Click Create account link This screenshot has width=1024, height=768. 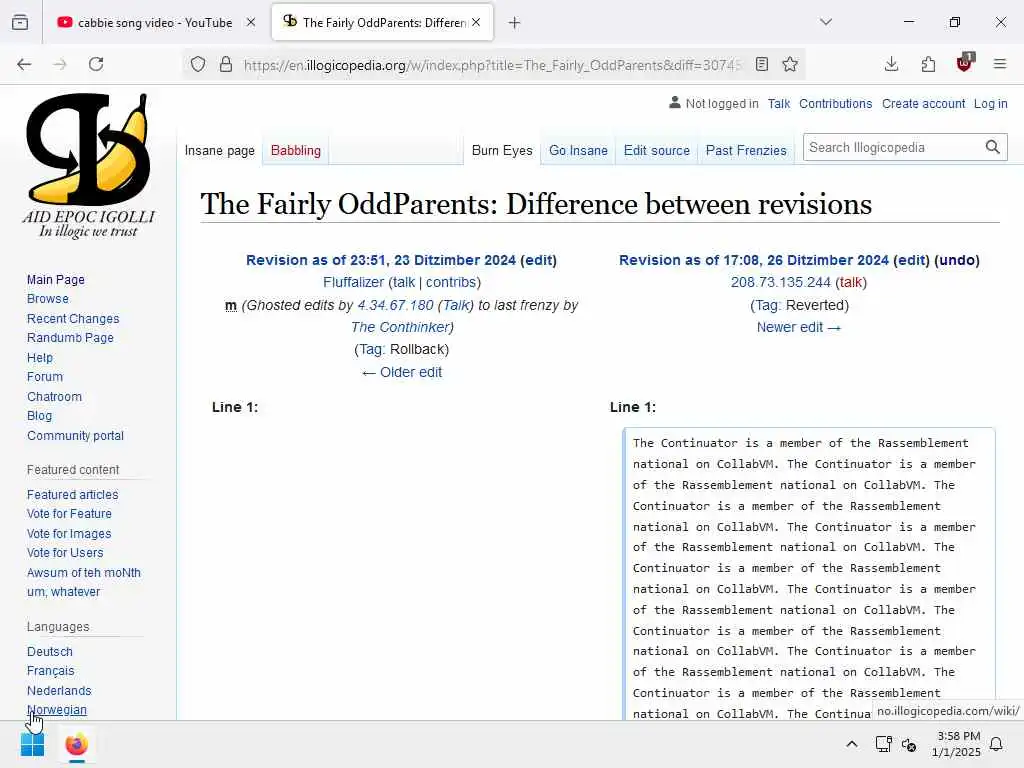click(923, 104)
